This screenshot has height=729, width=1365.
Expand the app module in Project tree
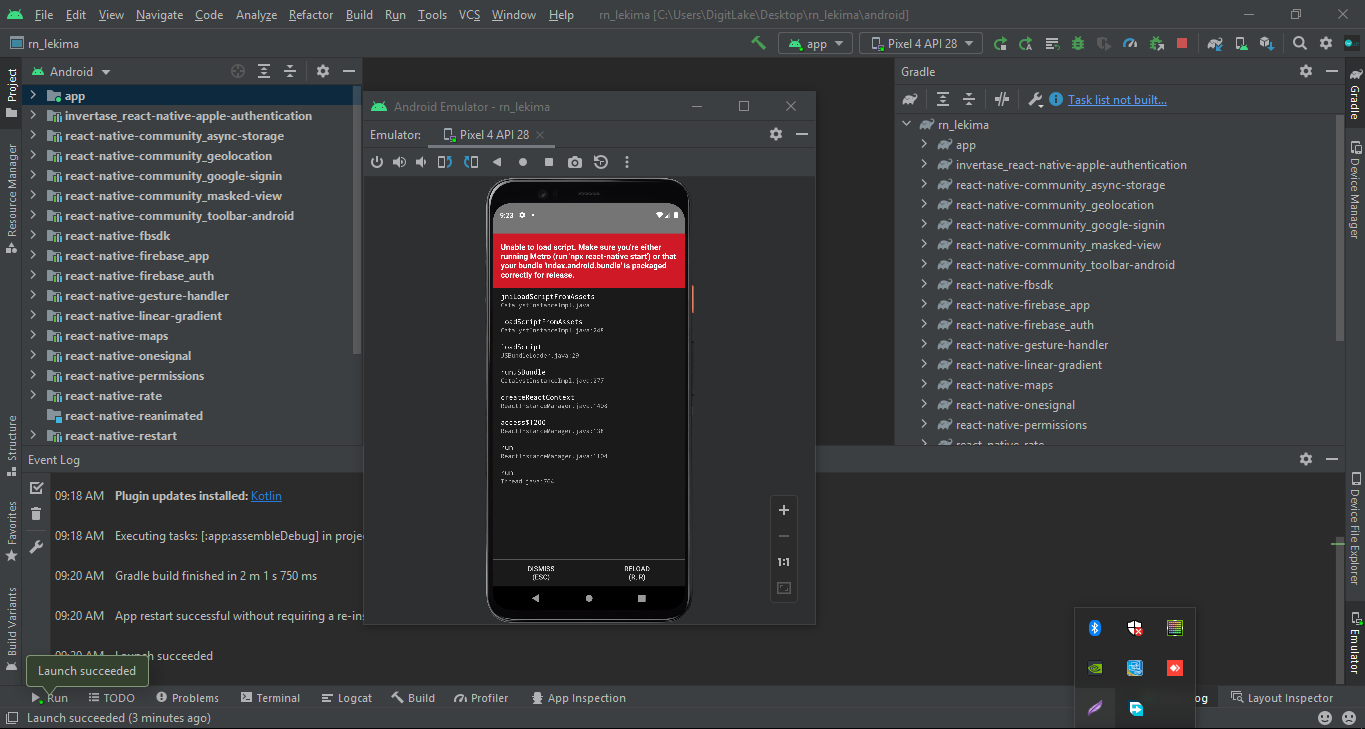(33, 95)
